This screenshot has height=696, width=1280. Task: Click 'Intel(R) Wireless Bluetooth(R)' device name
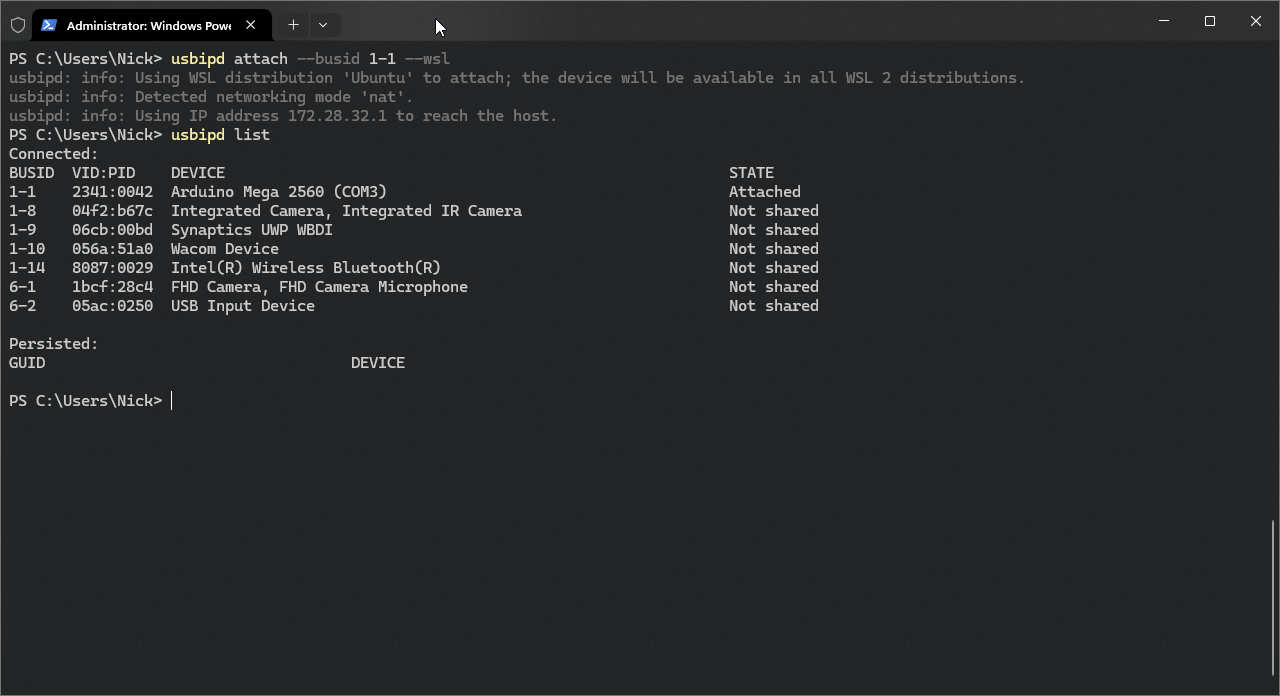point(306,268)
